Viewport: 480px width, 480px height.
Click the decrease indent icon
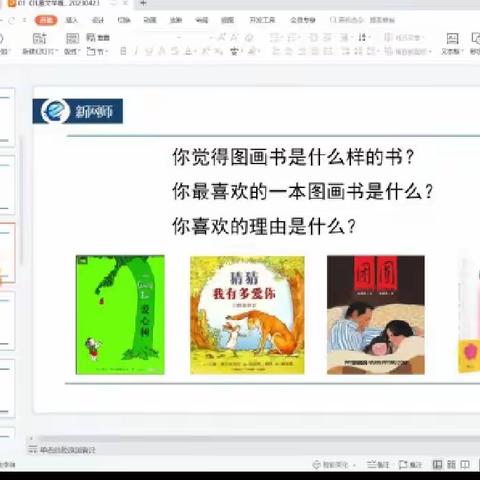pos(314,37)
